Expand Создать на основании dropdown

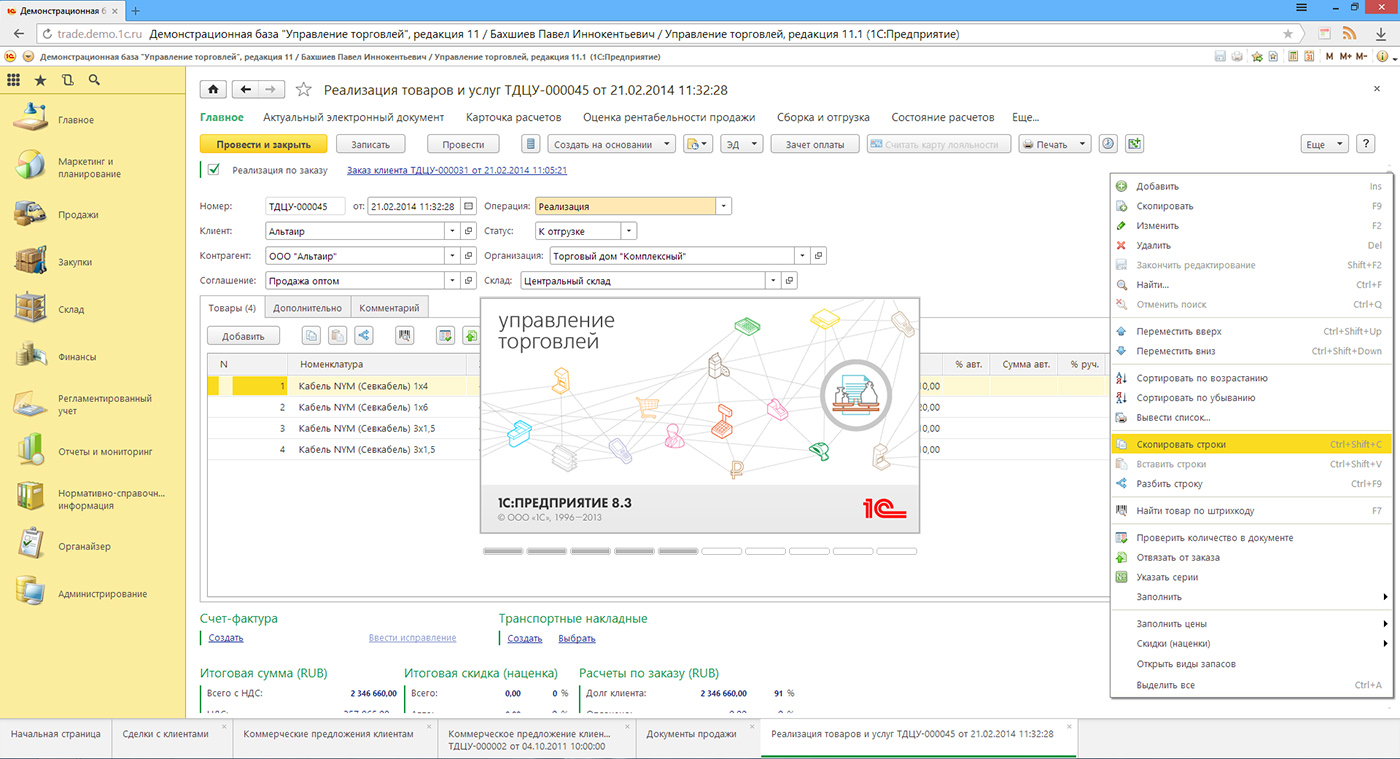pos(612,144)
